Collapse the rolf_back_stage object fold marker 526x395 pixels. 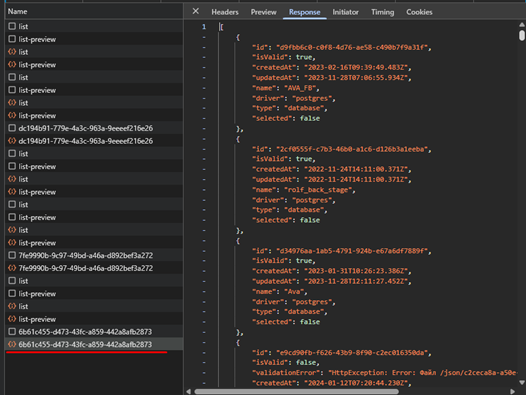point(204,139)
